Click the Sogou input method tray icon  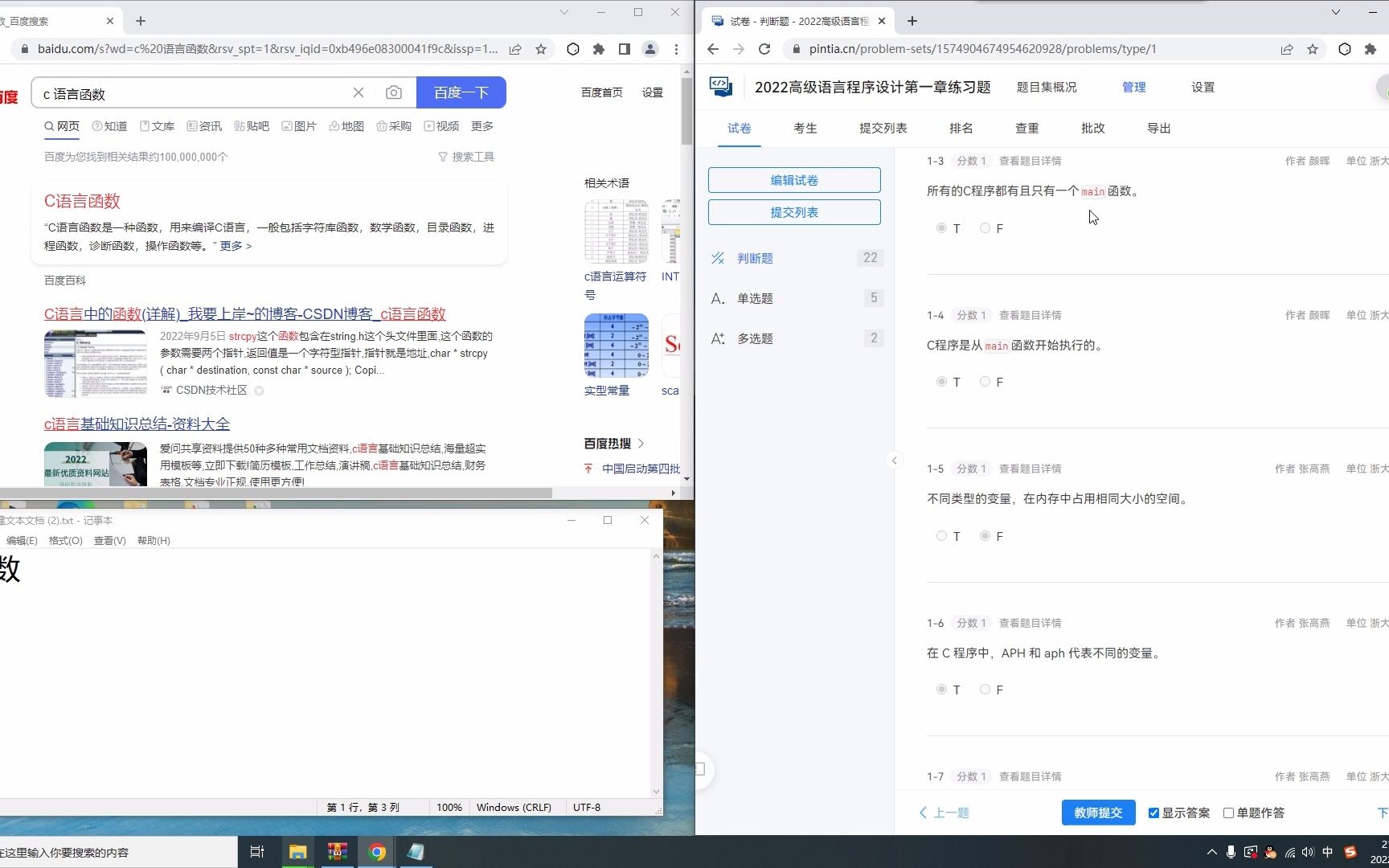point(1350,852)
